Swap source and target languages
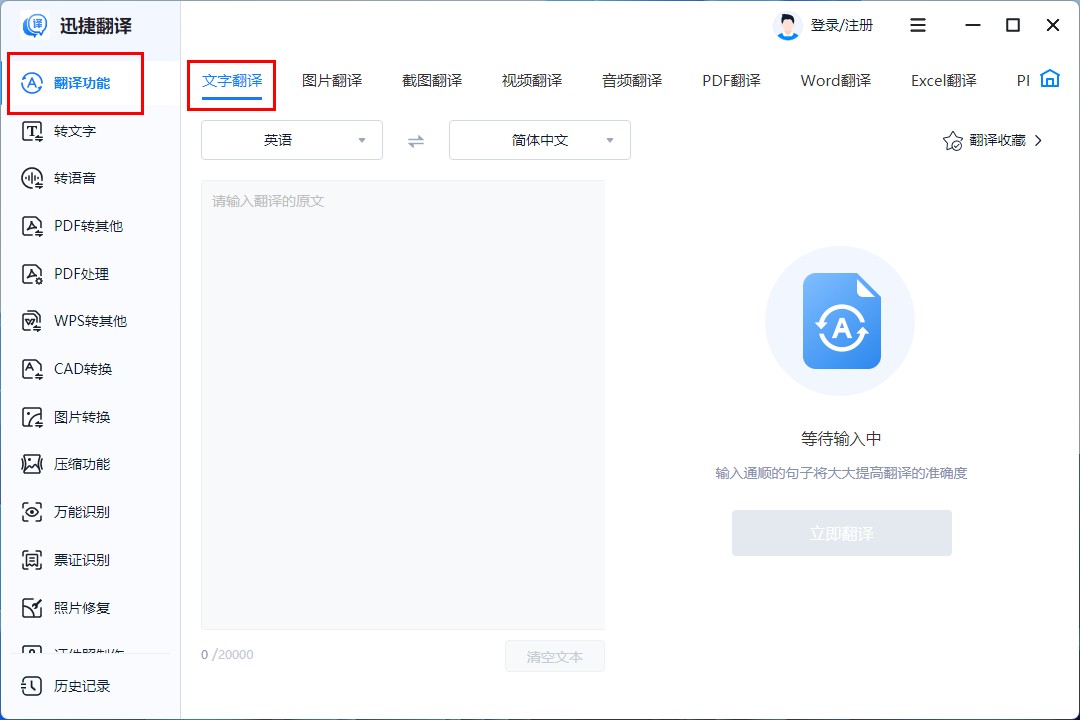The height and width of the screenshot is (720, 1080). tap(416, 141)
